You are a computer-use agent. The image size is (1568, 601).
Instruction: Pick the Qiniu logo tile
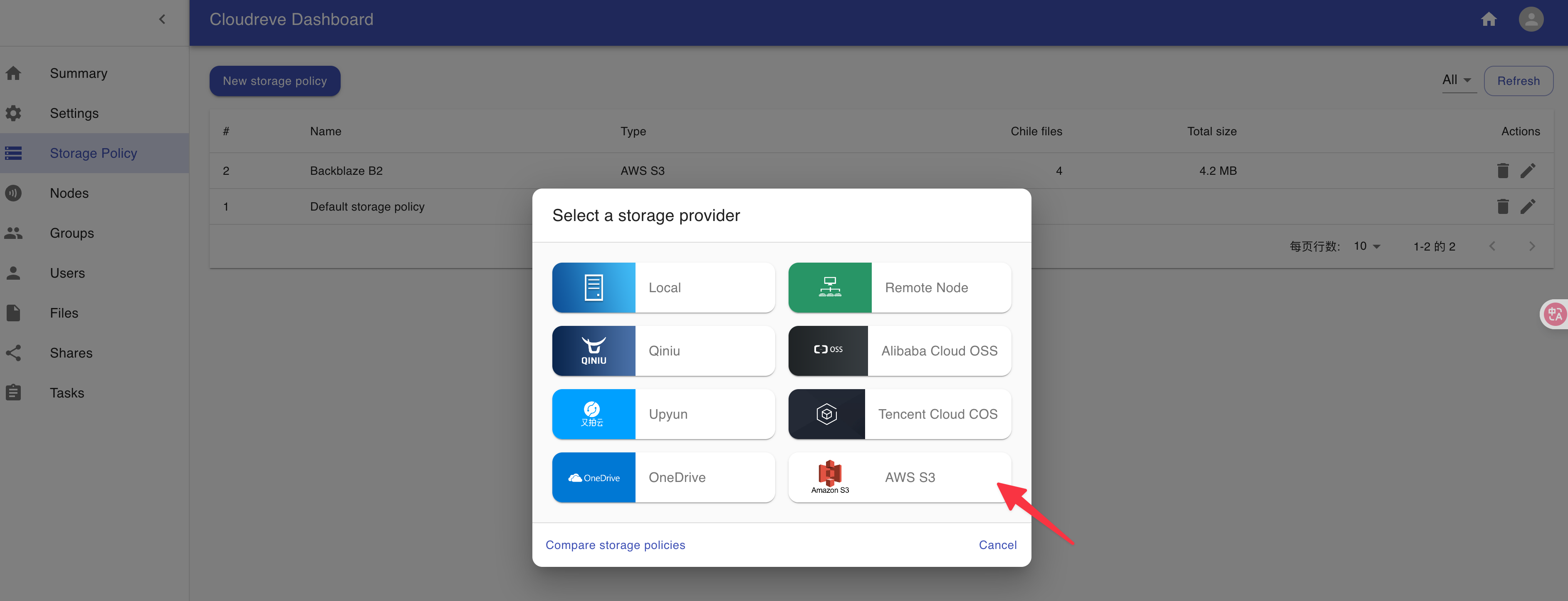(594, 351)
